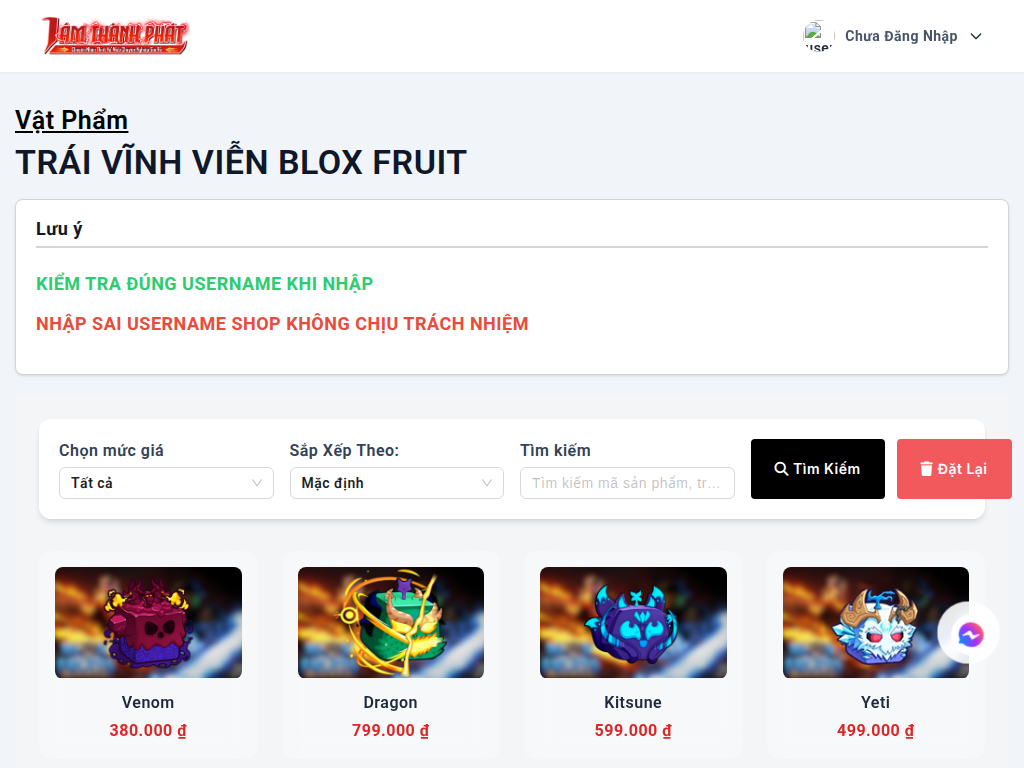Expand the Chọn mức giá dropdown
The width and height of the screenshot is (1024, 768).
(166, 483)
